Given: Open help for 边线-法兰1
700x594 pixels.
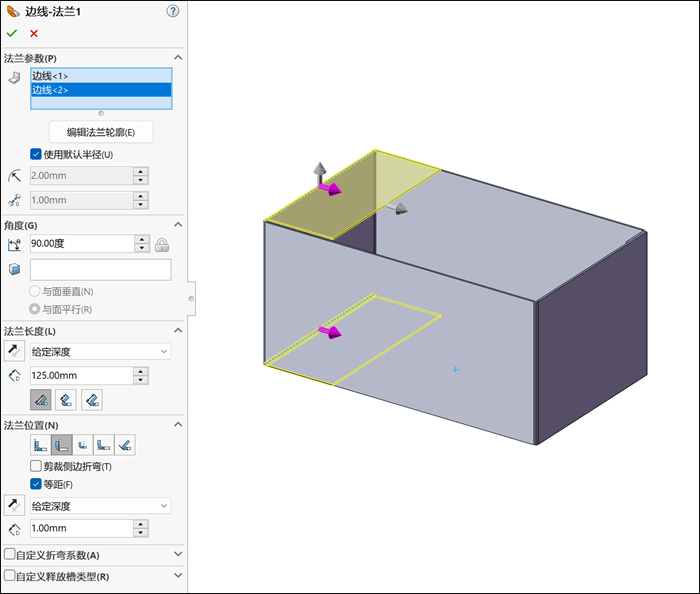Looking at the screenshot, I should pos(173,11).
